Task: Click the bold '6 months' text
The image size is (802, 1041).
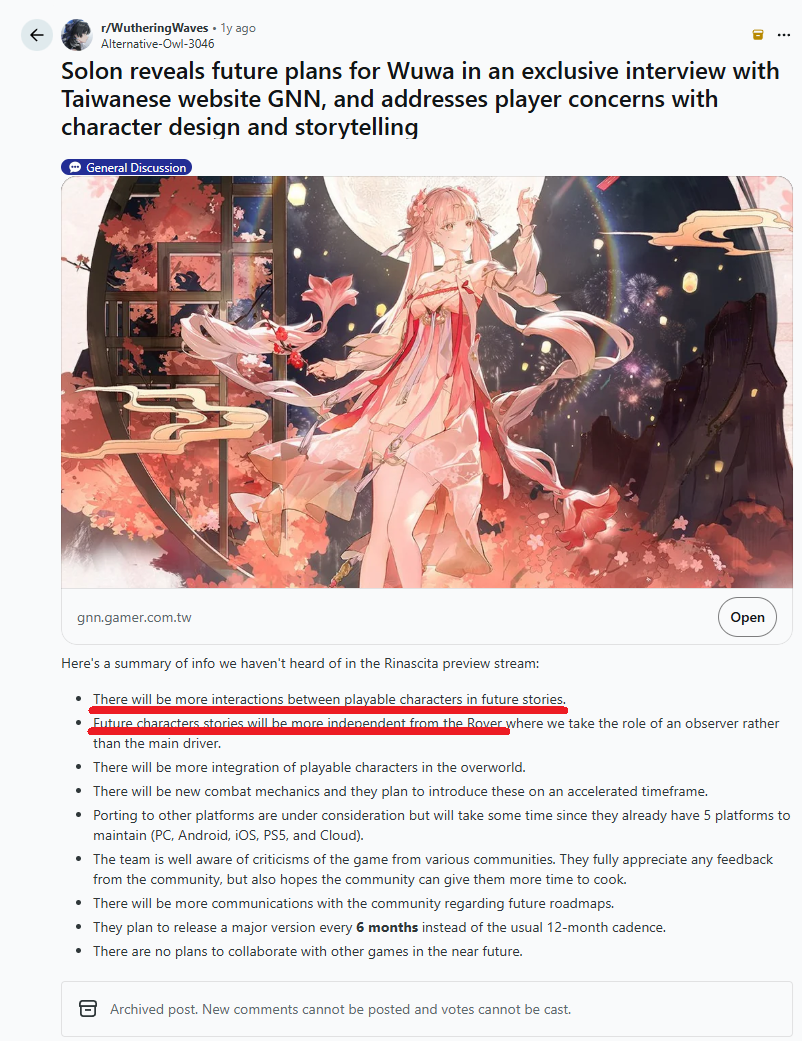Action: [x=387, y=927]
